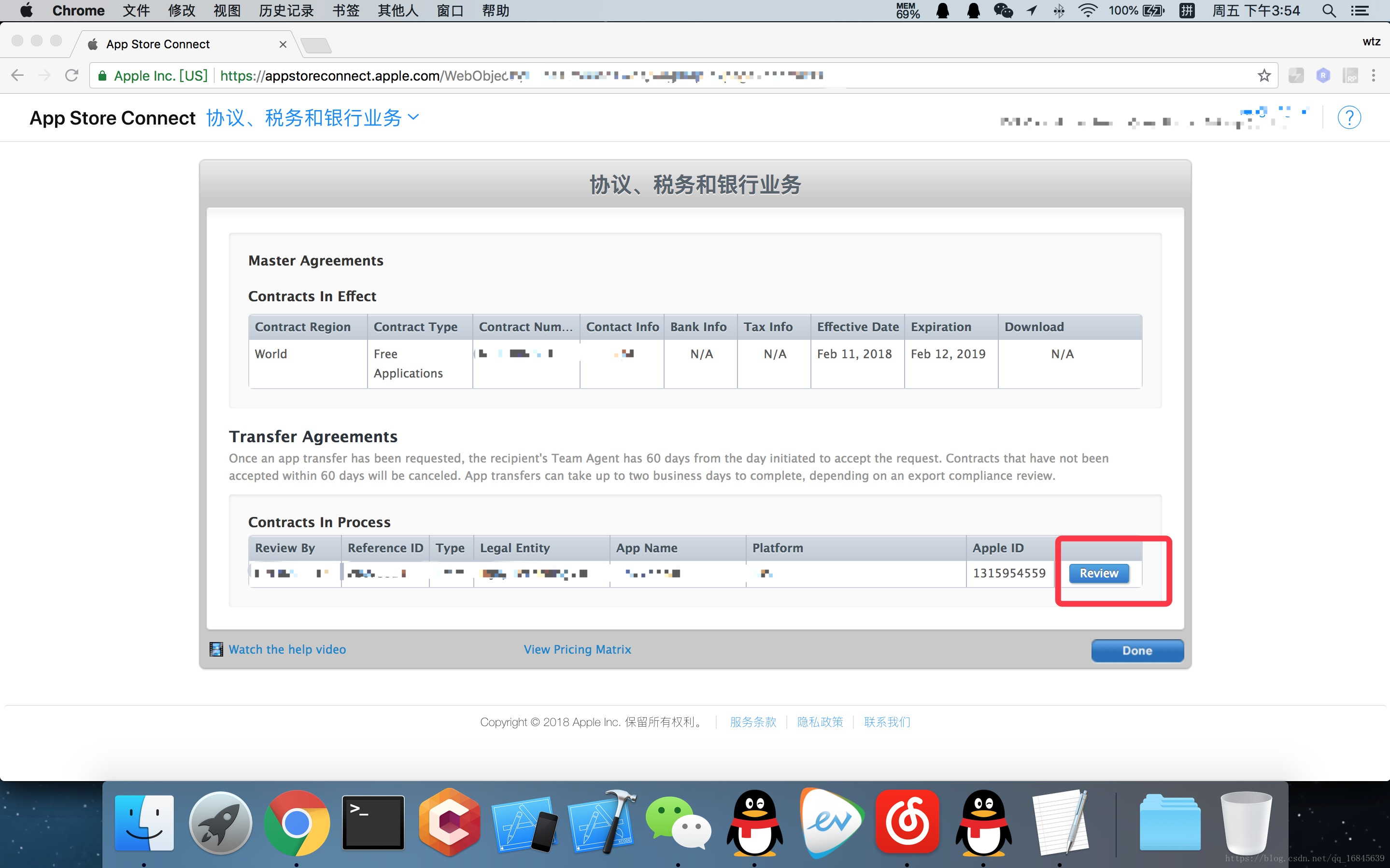The width and height of the screenshot is (1390, 868).
Task: Expand the 协议、税务和银行业务 dropdown
Action: click(x=313, y=118)
